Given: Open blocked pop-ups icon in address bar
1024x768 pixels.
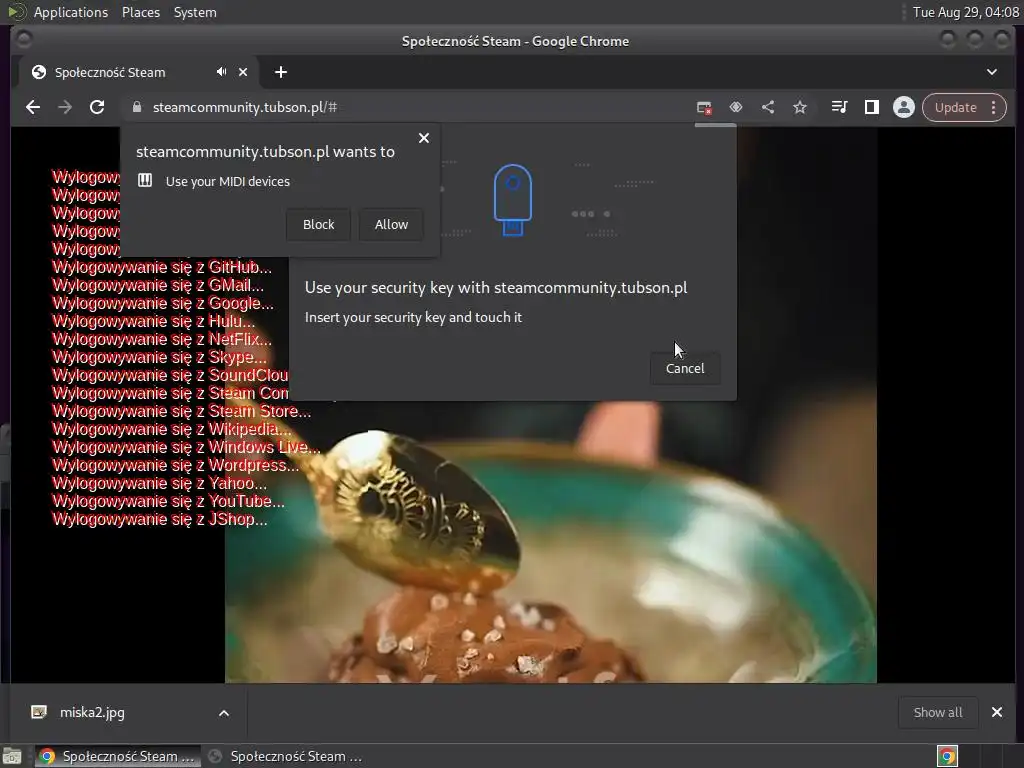Looking at the screenshot, I should coord(703,108).
